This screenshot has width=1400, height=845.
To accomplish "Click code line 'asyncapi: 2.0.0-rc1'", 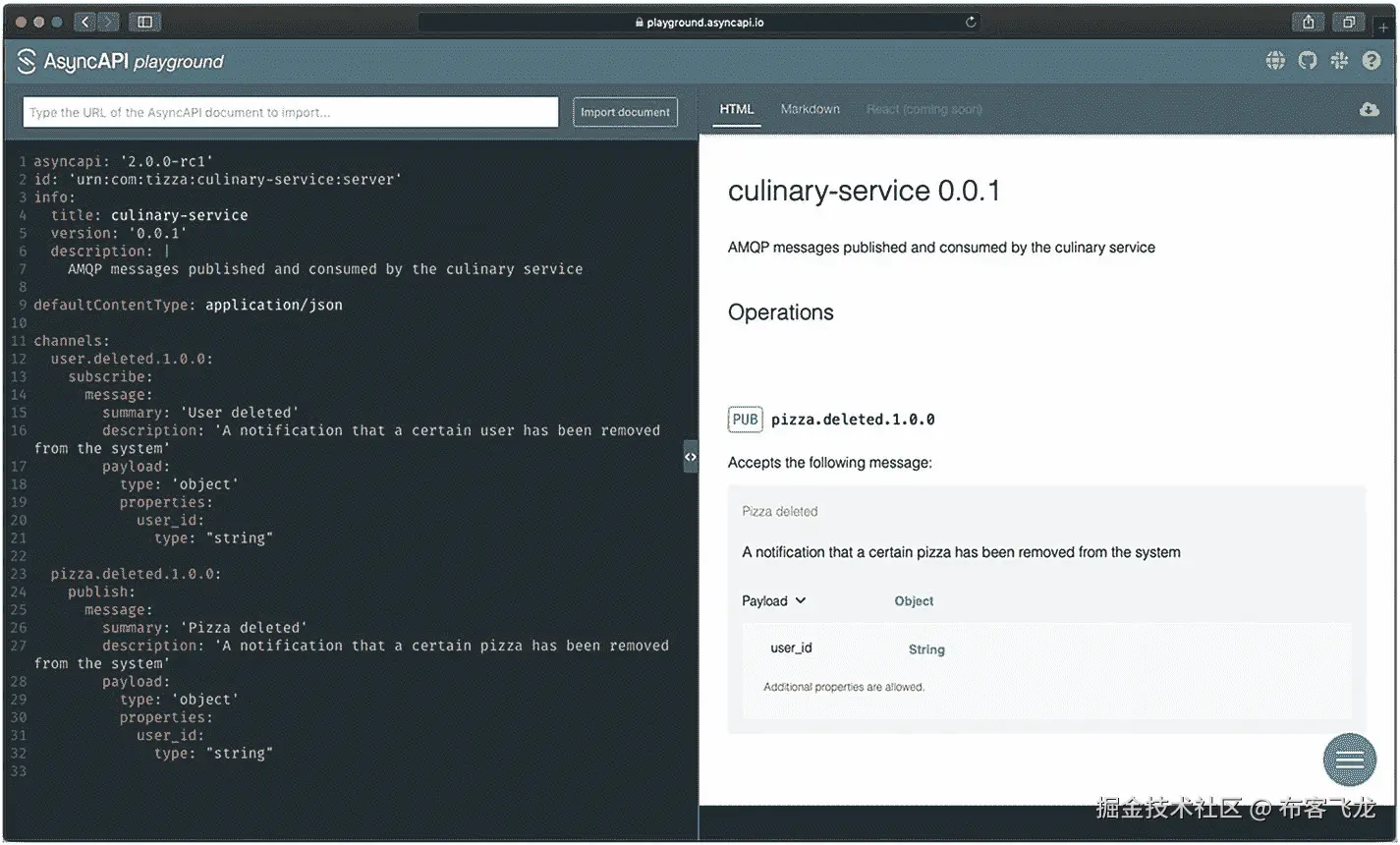I will pos(124,161).
